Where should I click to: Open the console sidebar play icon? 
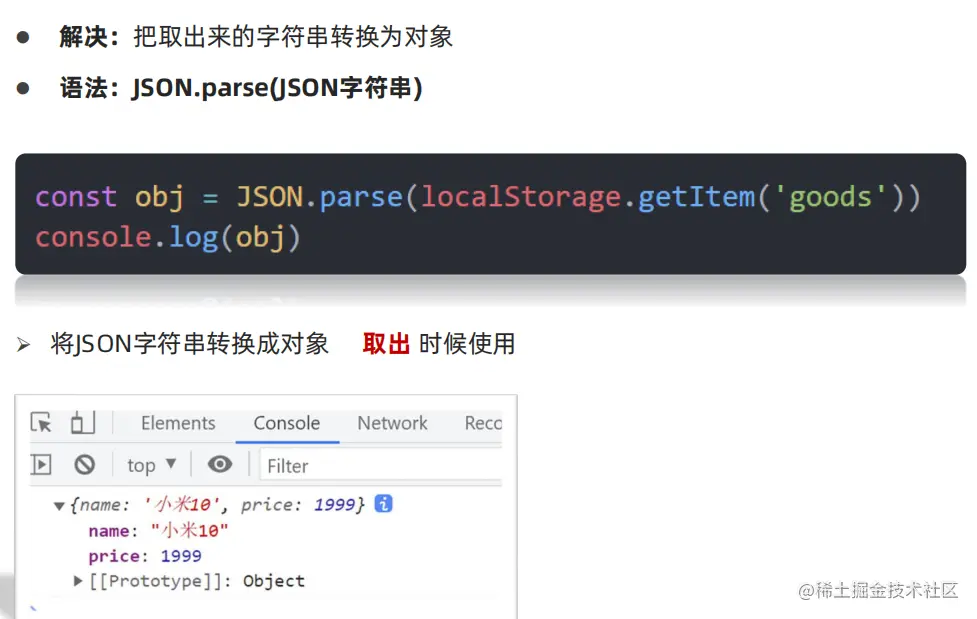(x=41, y=464)
